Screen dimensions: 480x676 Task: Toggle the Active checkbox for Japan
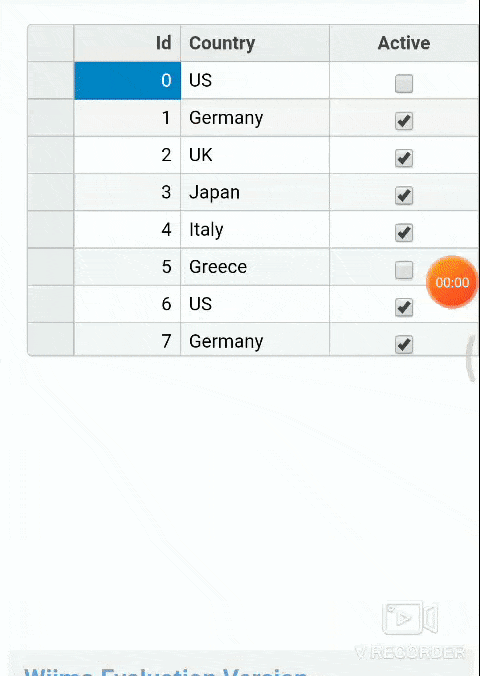(404, 196)
